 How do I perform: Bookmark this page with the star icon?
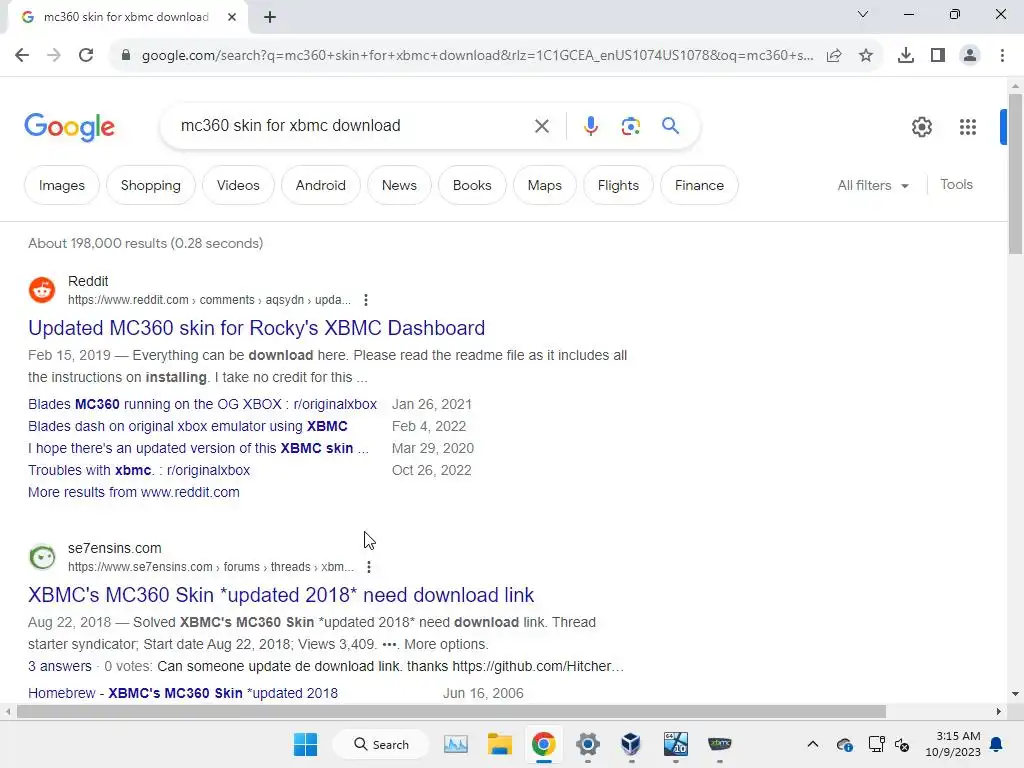tap(866, 56)
